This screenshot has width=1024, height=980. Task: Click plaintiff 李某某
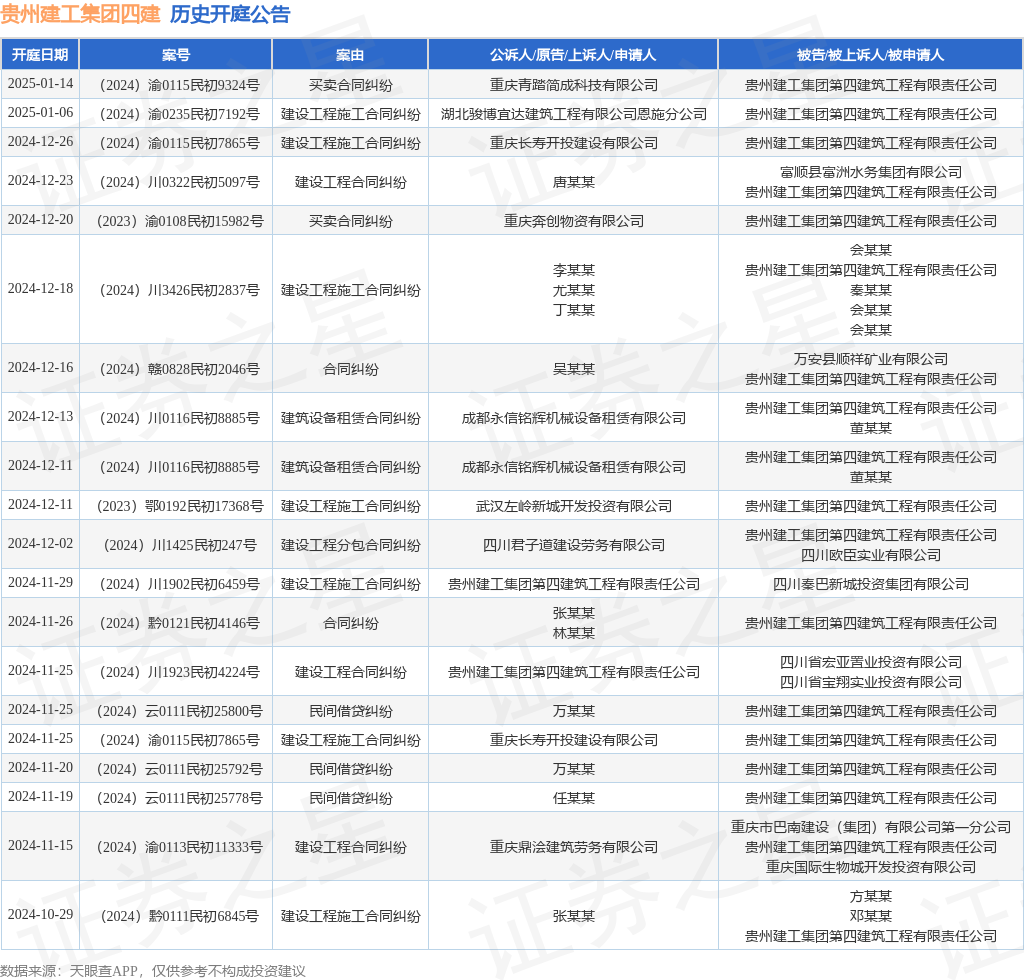click(573, 270)
